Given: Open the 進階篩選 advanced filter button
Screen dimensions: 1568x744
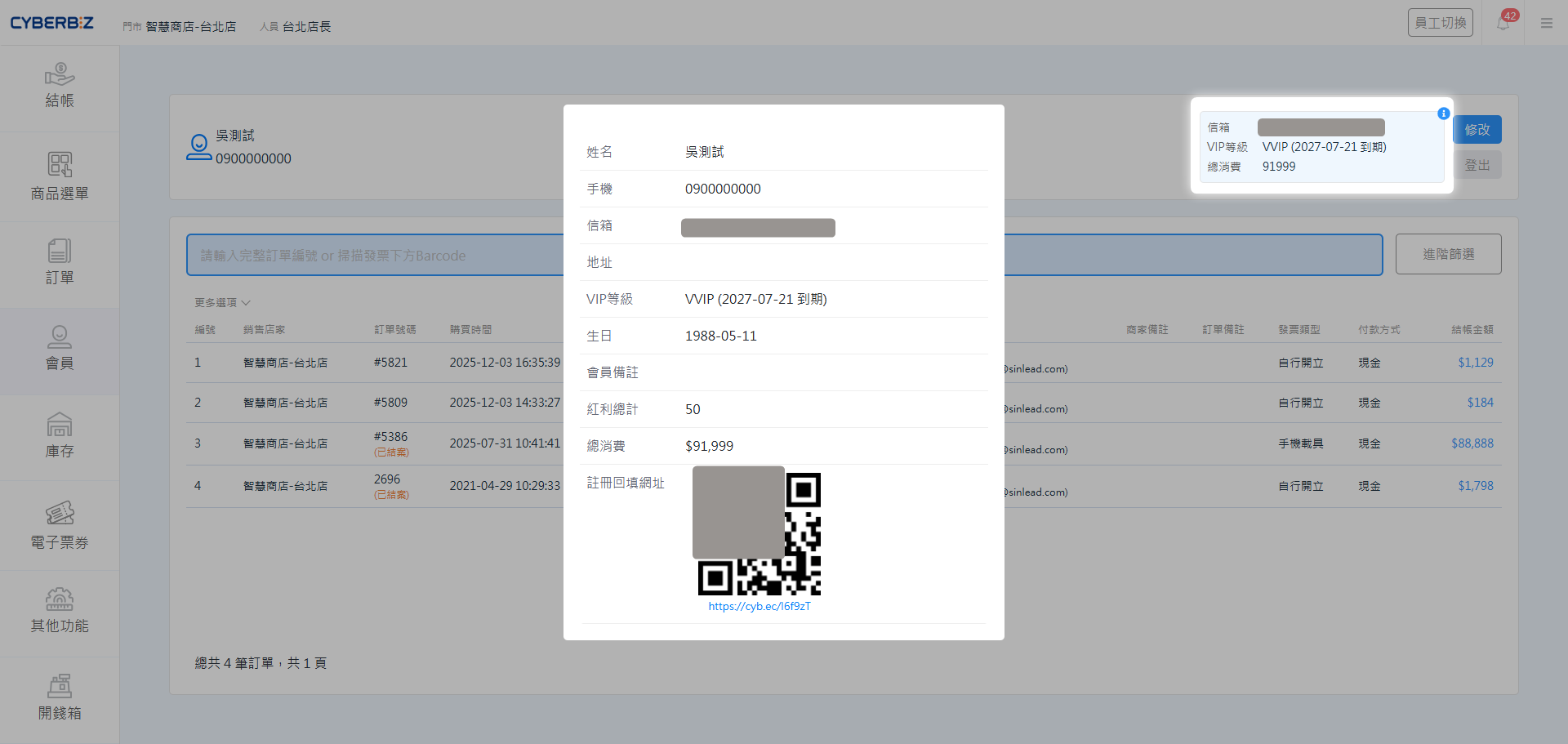Looking at the screenshot, I should [1448, 254].
